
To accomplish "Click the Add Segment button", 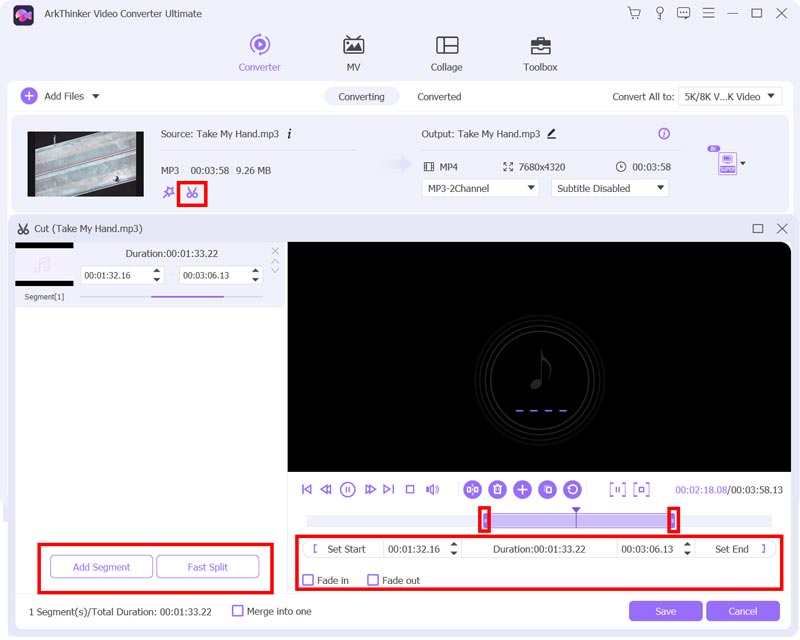I will pos(102,567).
